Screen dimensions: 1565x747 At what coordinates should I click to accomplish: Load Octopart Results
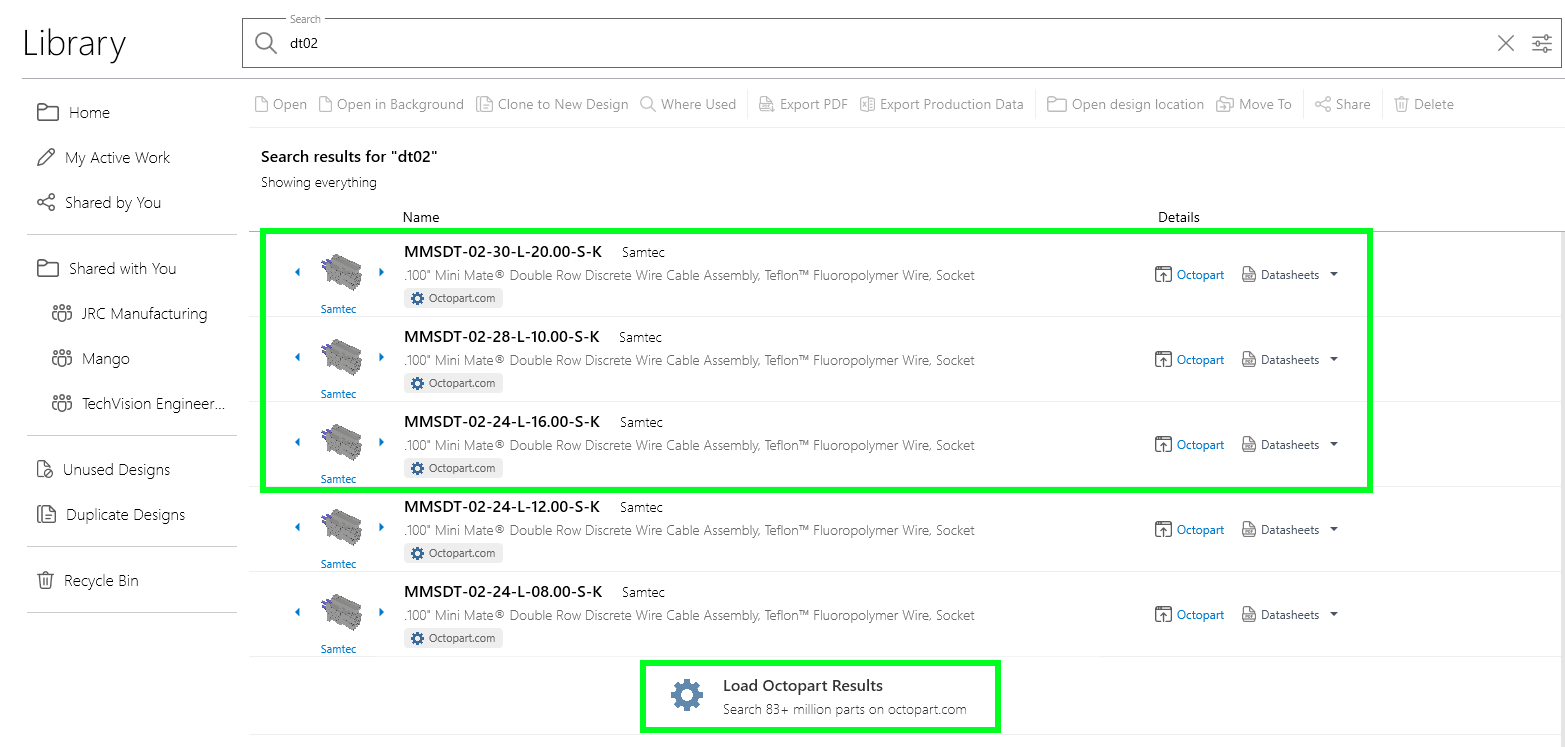pyautogui.click(x=820, y=696)
